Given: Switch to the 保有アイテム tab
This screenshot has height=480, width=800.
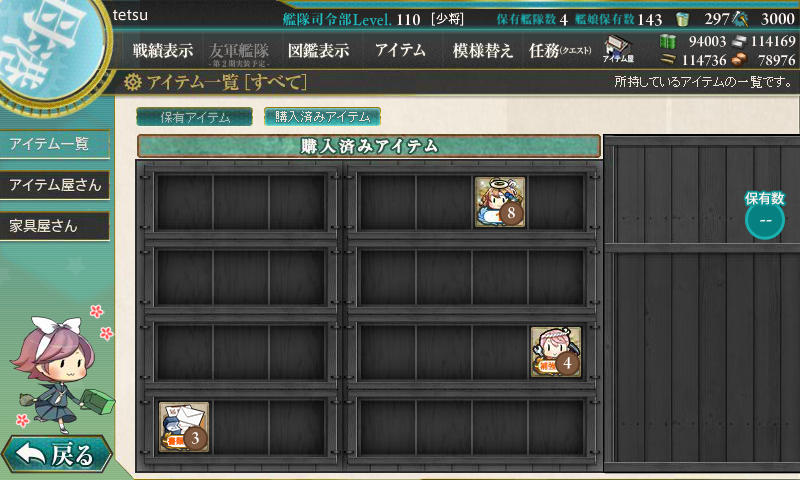Looking at the screenshot, I should pos(194,117).
